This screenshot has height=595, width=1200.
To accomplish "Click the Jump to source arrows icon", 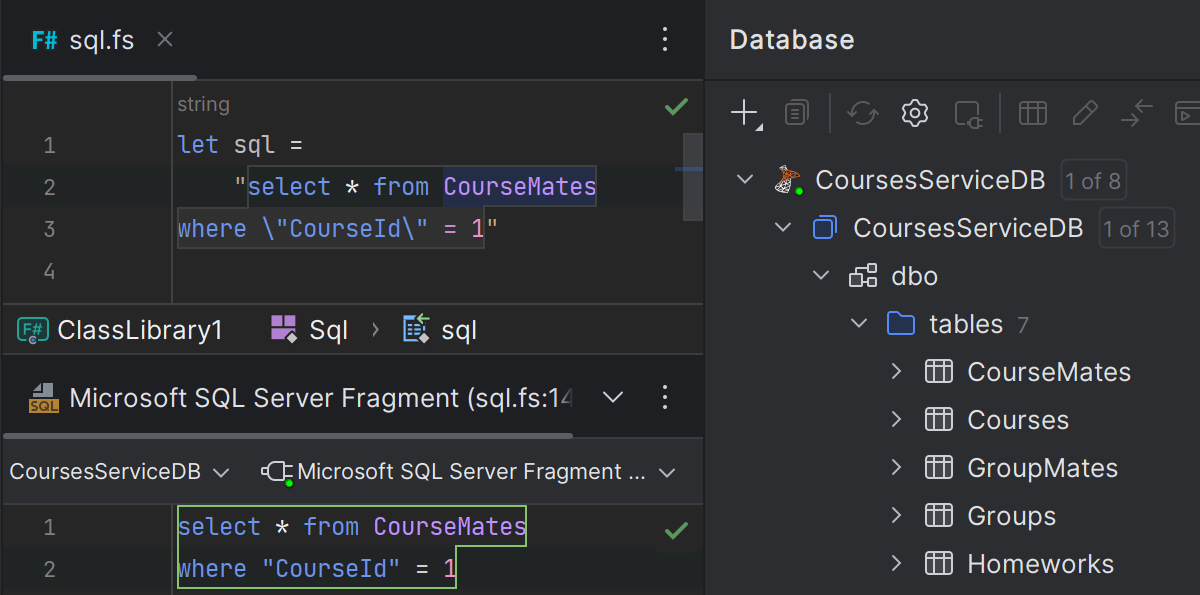I will point(1136,113).
